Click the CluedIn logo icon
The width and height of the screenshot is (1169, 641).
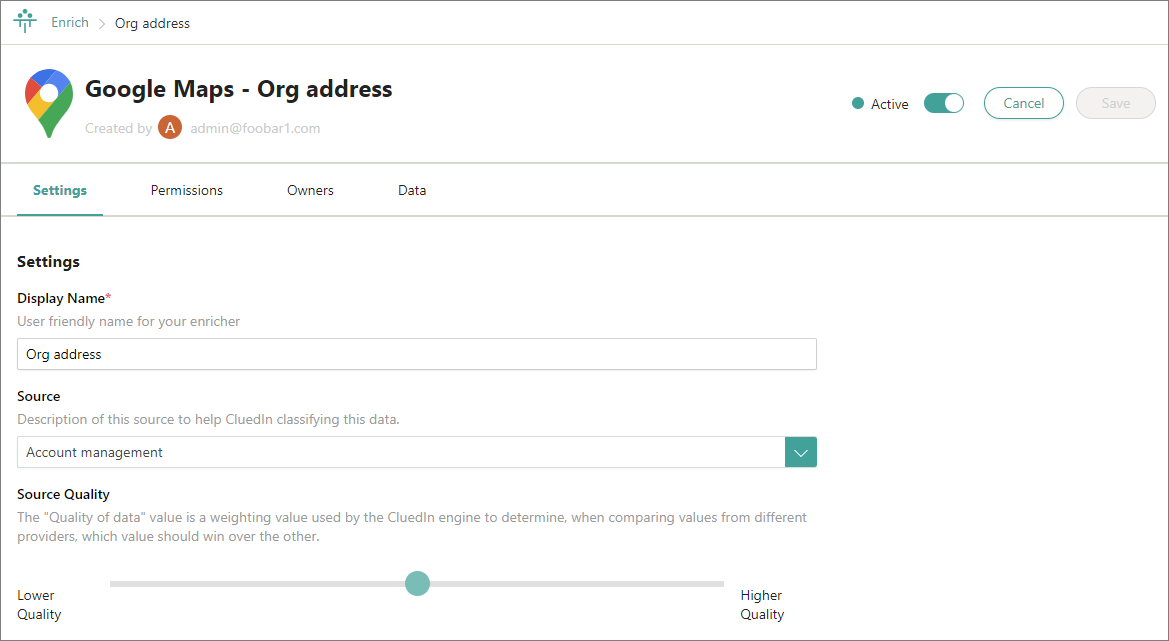click(x=25, y=22)
